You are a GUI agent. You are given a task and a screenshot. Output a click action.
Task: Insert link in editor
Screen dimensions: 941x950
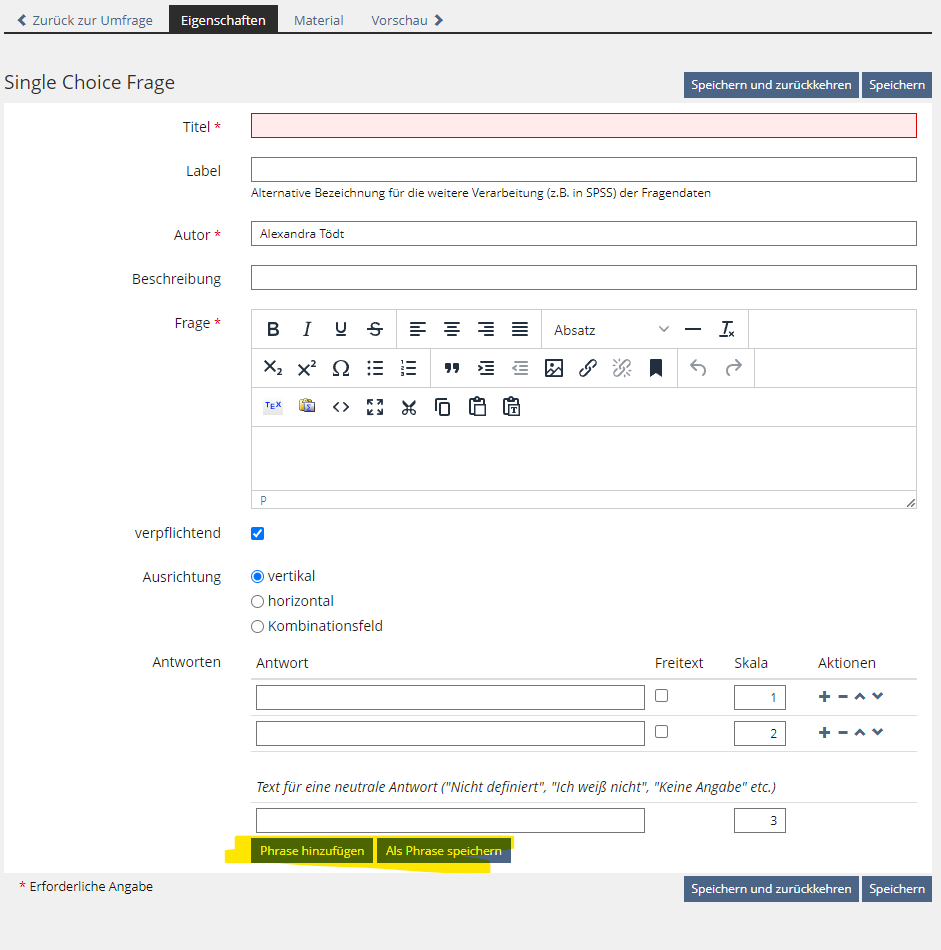tap(588, 368)
